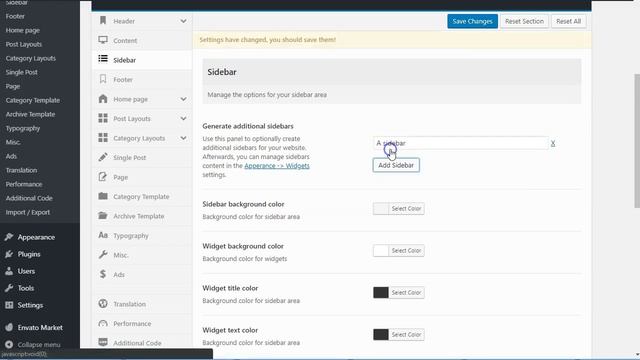Viewport: 640px width, 360px height.
Task: Expand the Category Layouts section chevron
Action: [x=183, y=138]
